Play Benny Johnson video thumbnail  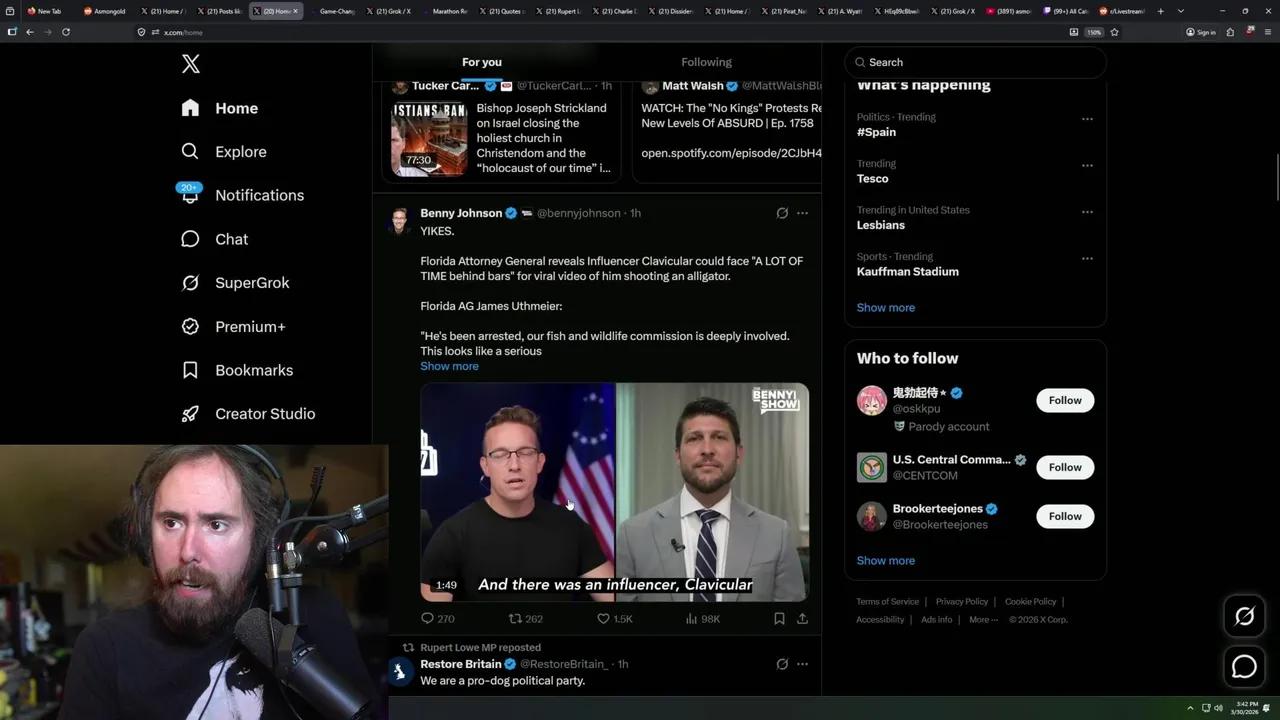[x=614, y=492]
